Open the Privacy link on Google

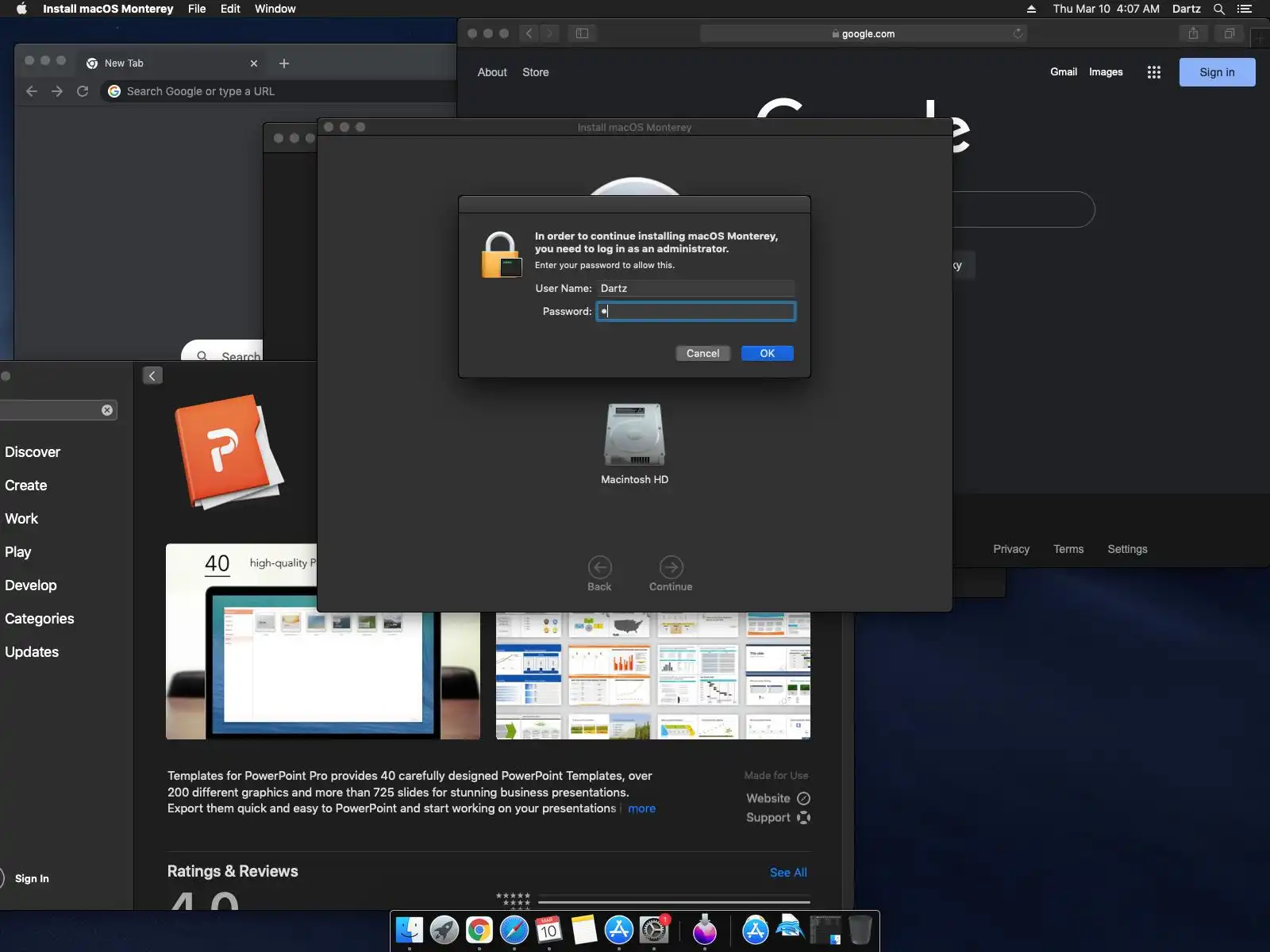(x=1011, y=549)
